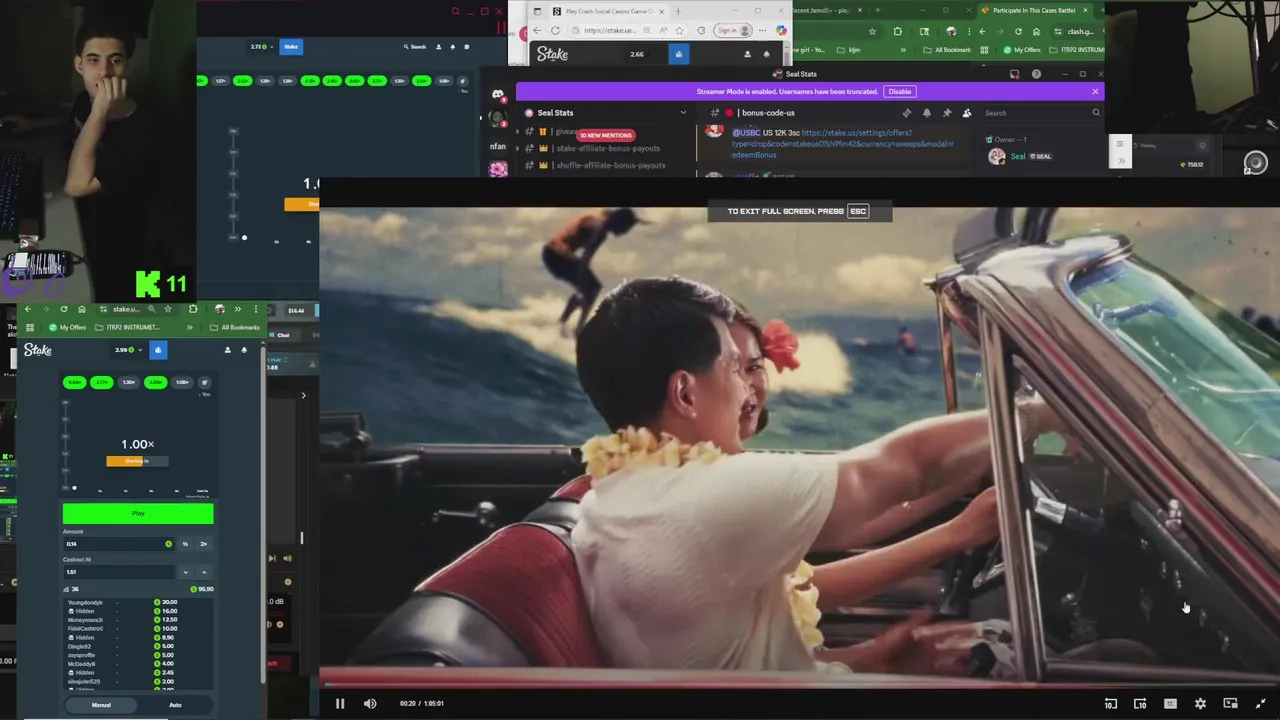The height and width of the screenshot is (720, 1280).
Task: Show pinned messages in Discord channel
Action: 947,113
